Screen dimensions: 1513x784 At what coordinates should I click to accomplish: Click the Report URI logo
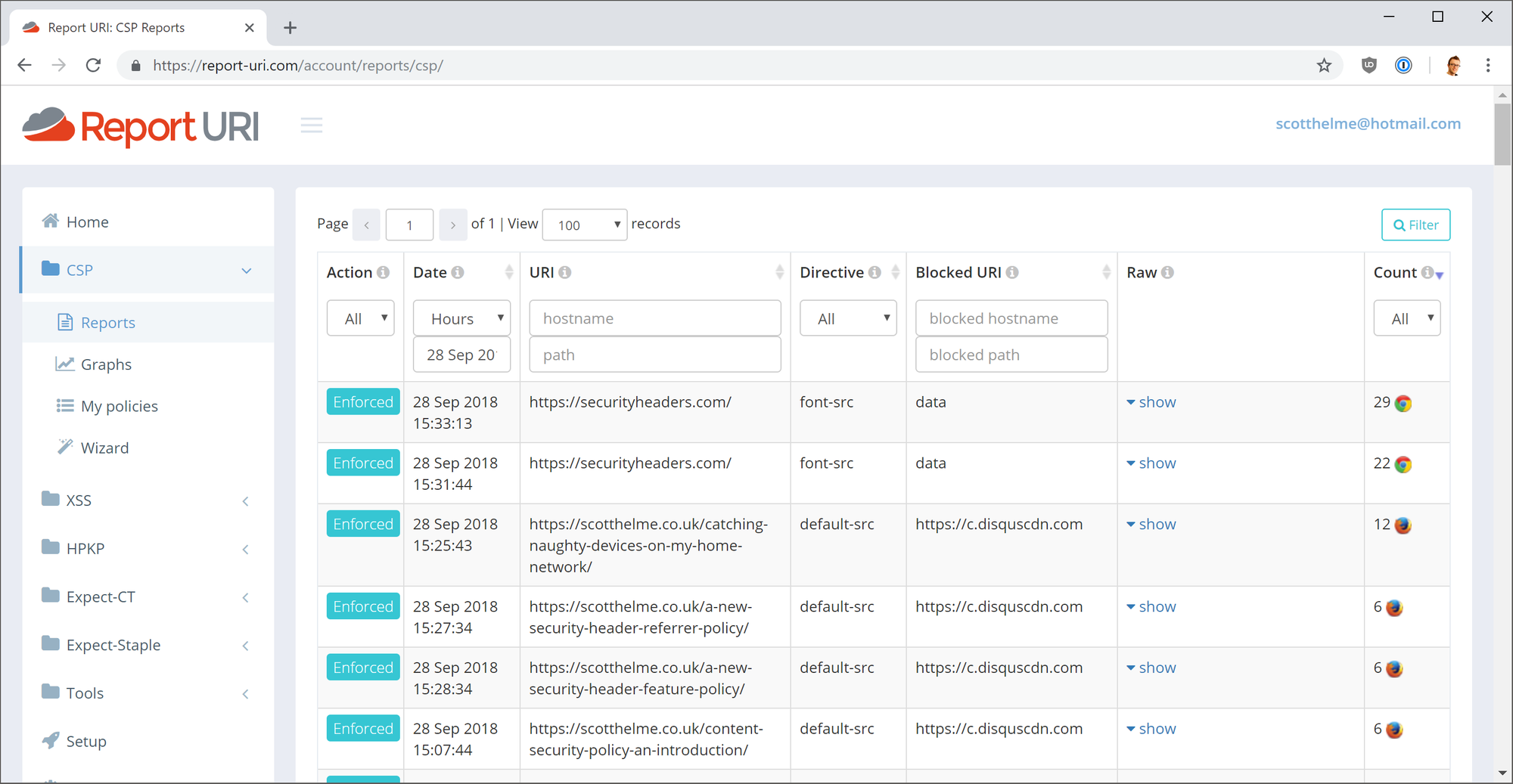pos(141,126)
